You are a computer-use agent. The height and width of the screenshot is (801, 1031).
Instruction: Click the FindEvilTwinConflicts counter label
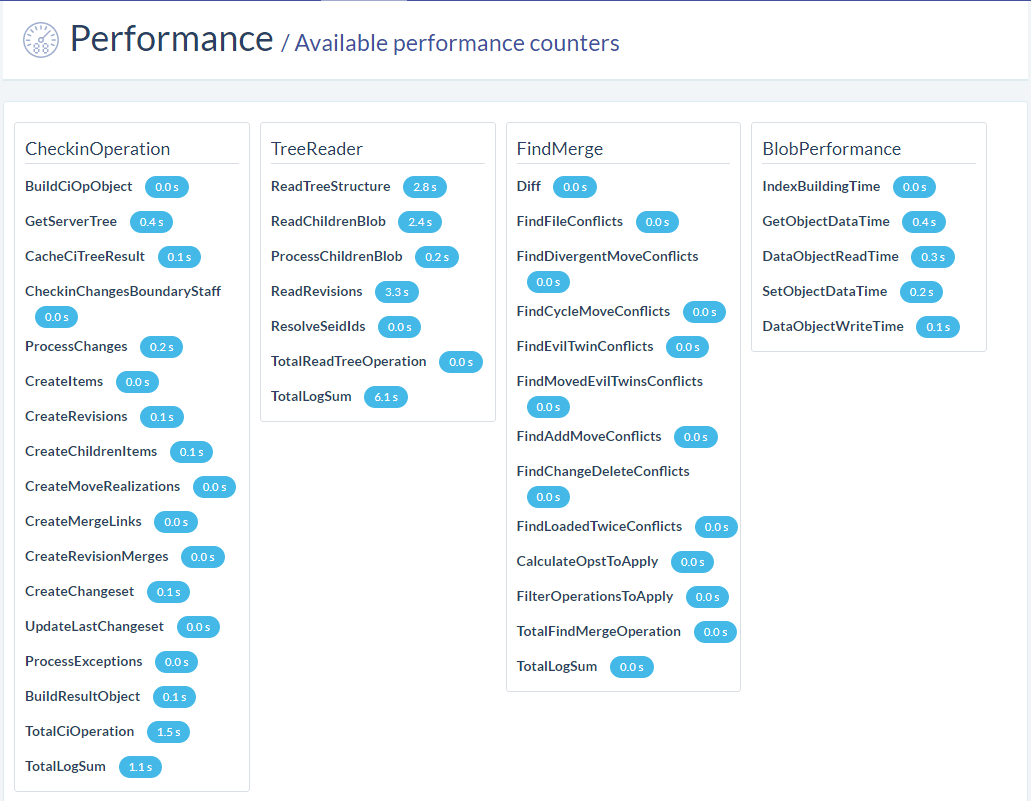[x=585, y=347]
